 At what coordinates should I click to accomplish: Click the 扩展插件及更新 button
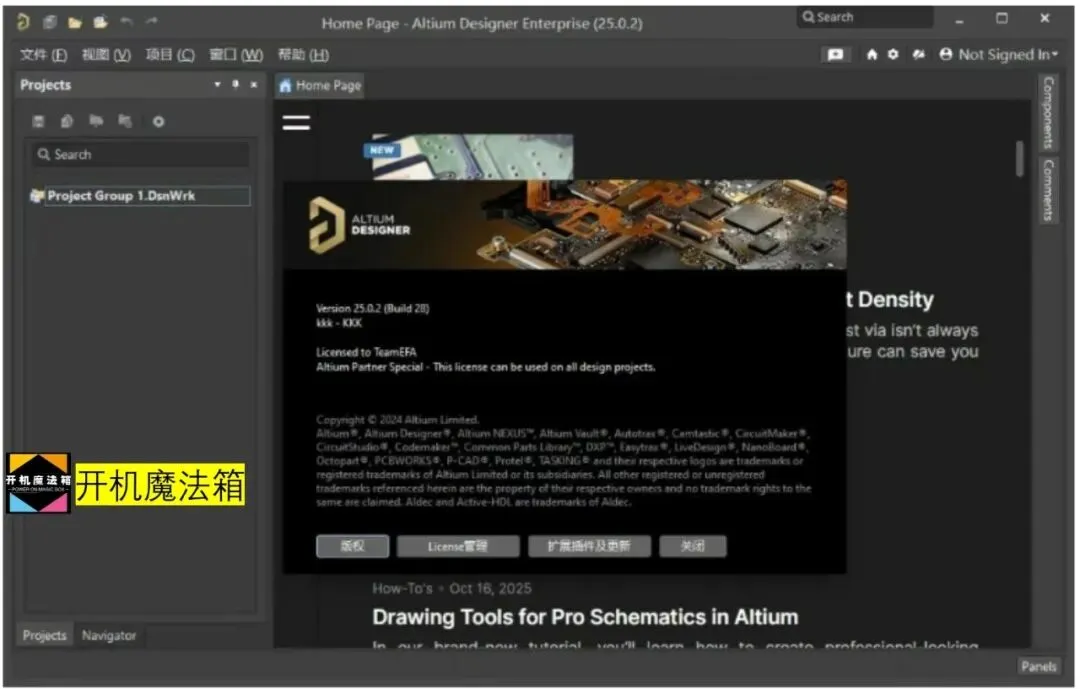(589, 546)
